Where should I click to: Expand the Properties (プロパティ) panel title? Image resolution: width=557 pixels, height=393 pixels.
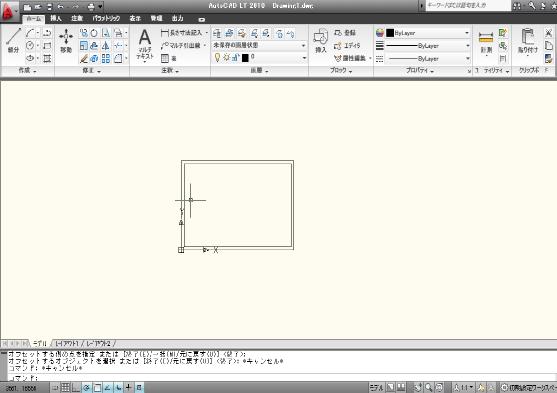[420, 70]
